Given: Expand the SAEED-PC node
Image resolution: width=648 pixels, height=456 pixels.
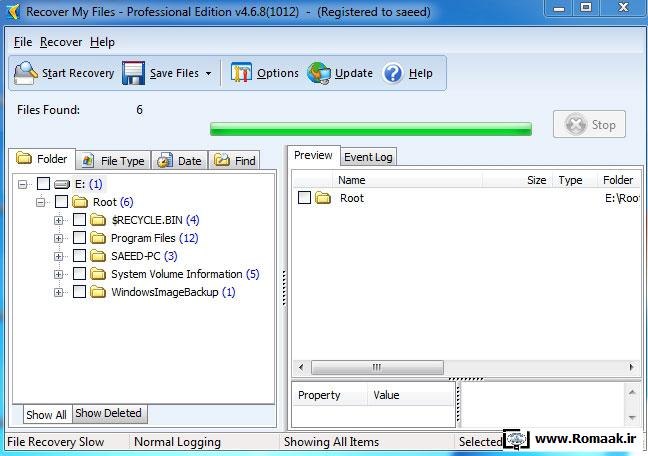Looking at the screenshot, I should 58,256.
